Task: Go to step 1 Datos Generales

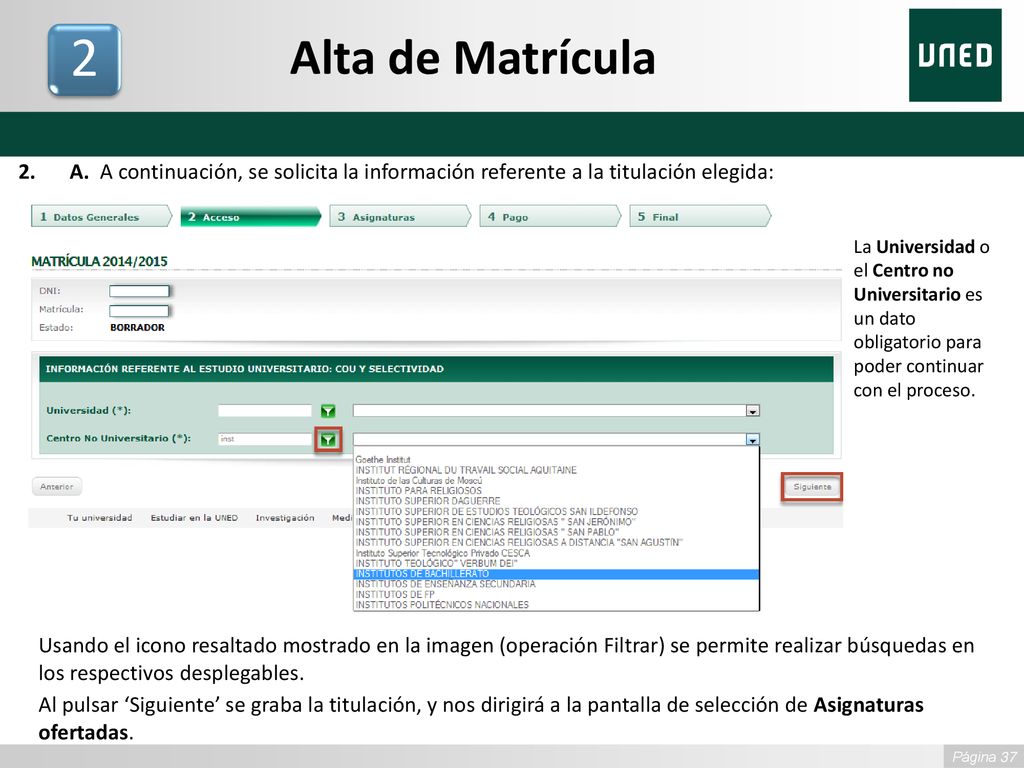Action: coord(101,217)
